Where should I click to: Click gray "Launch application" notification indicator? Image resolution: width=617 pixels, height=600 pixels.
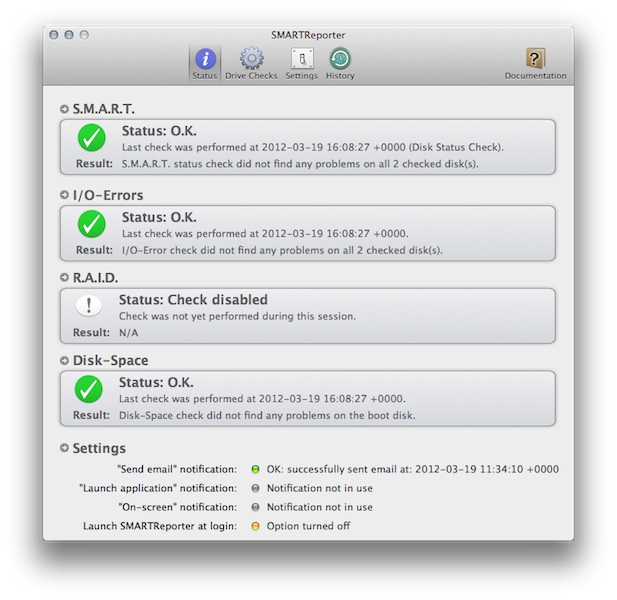tap(255, 488)
